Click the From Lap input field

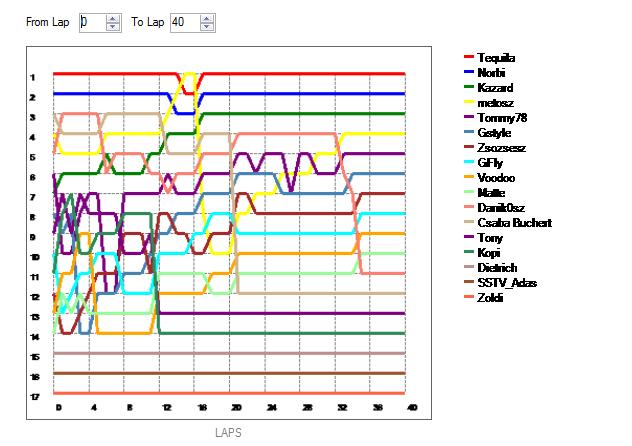tap(93, 23)
